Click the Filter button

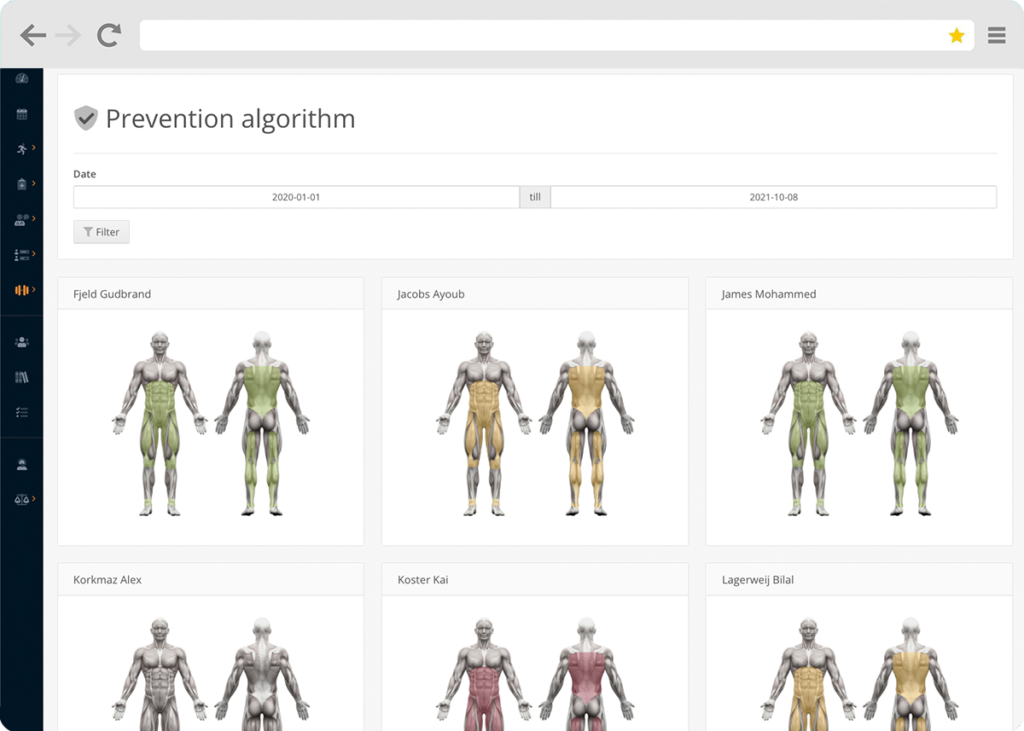coord(101,231)
